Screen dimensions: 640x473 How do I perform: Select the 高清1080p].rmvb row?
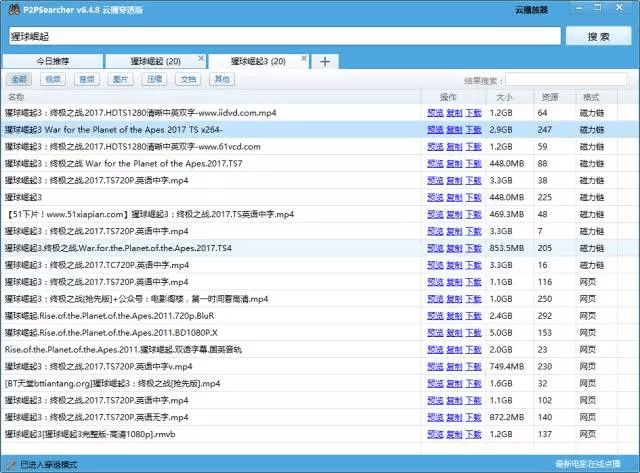(320, 435)
